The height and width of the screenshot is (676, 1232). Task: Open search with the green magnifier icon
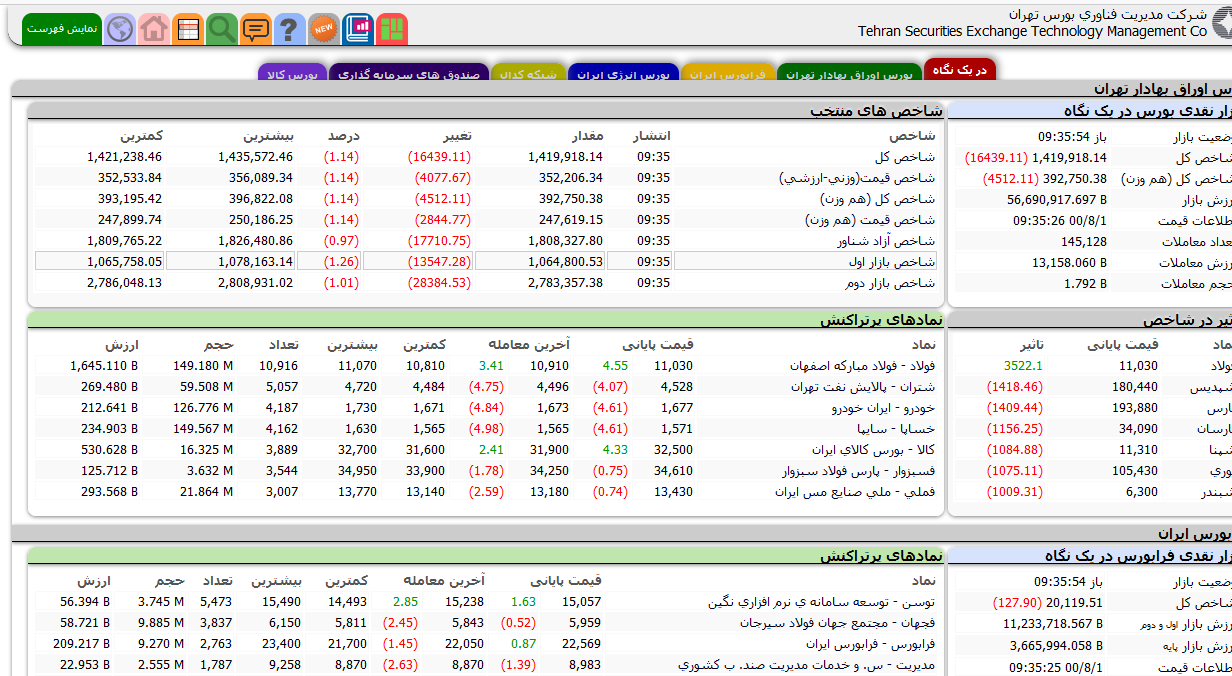(x=222, y=29)
